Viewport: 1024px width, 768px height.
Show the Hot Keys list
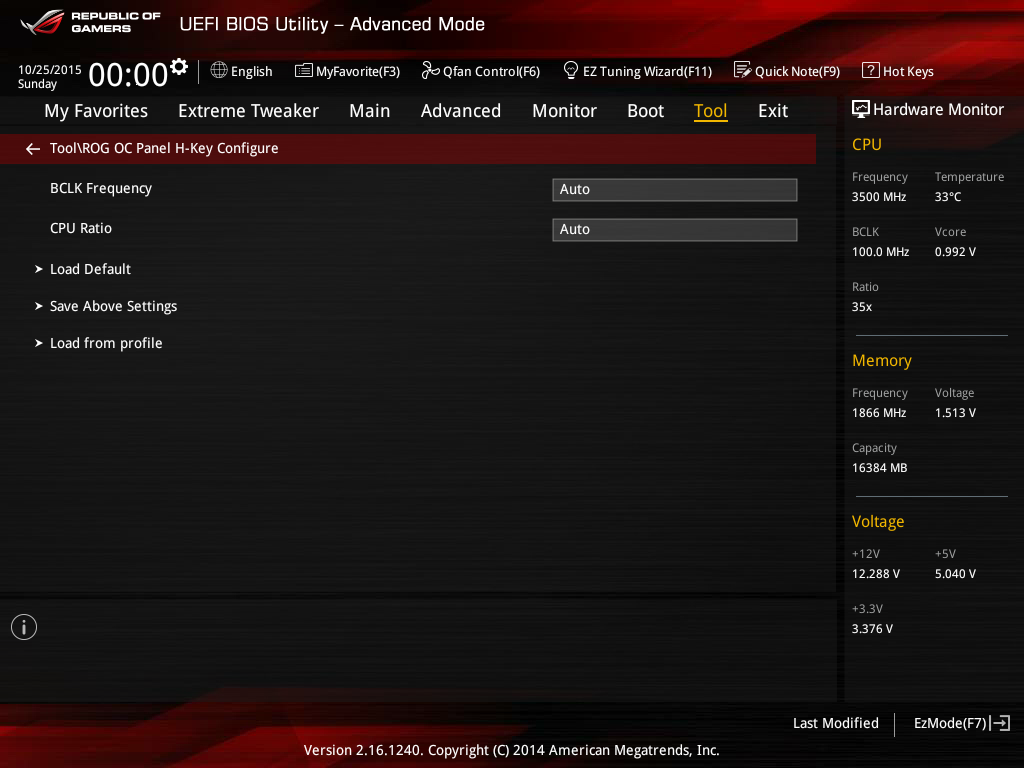898,71
